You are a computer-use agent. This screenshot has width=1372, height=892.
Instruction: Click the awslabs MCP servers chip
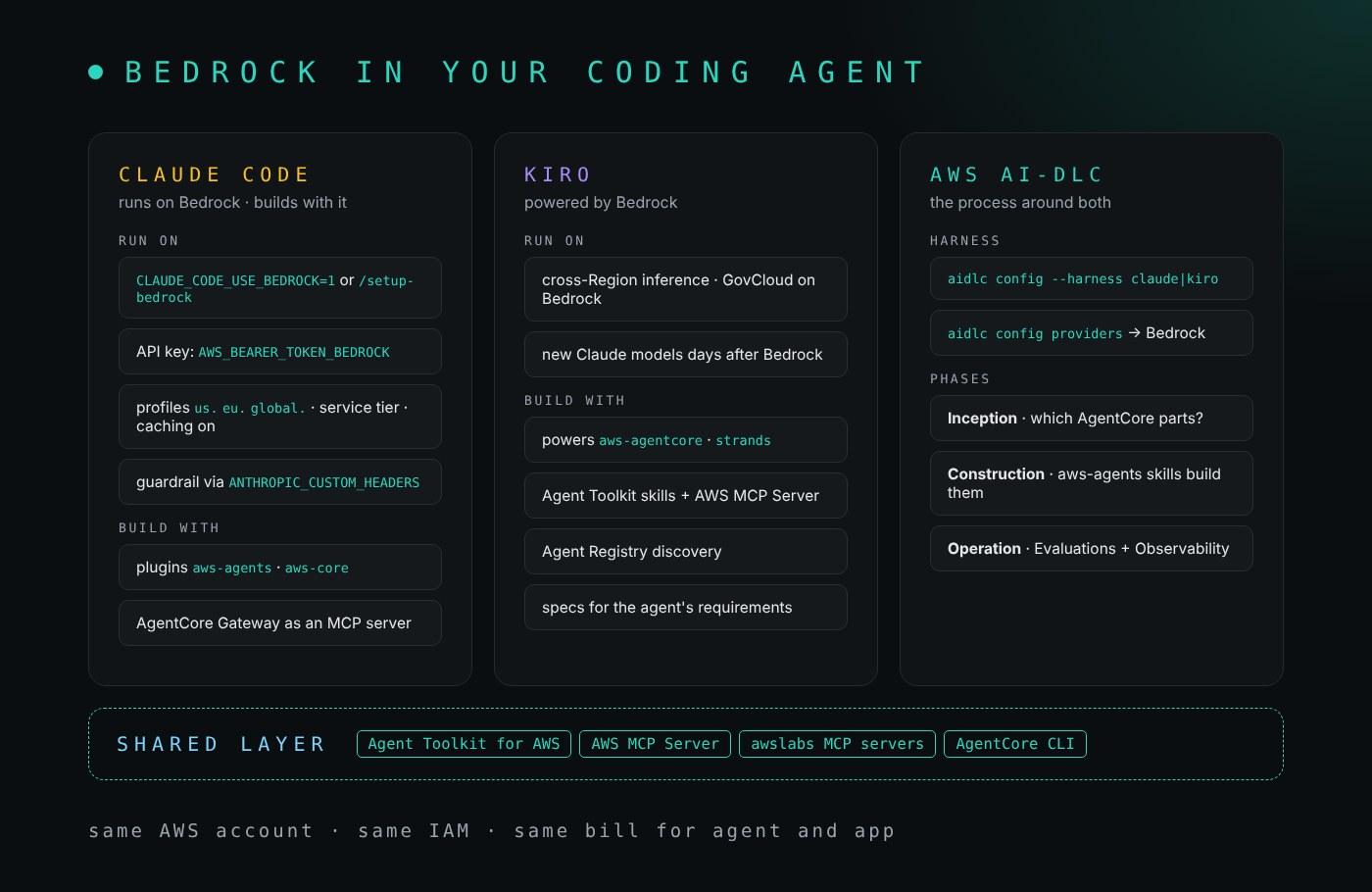point(837,744)
